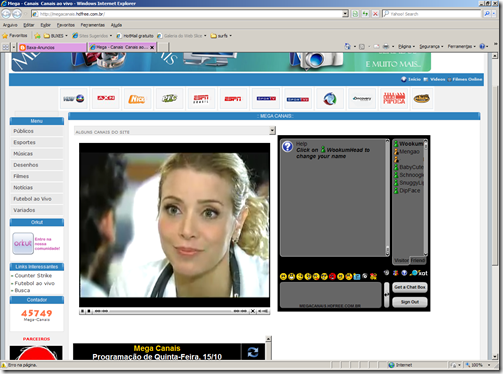Open the Segurança toolbar menu

[x=431, y=46]
